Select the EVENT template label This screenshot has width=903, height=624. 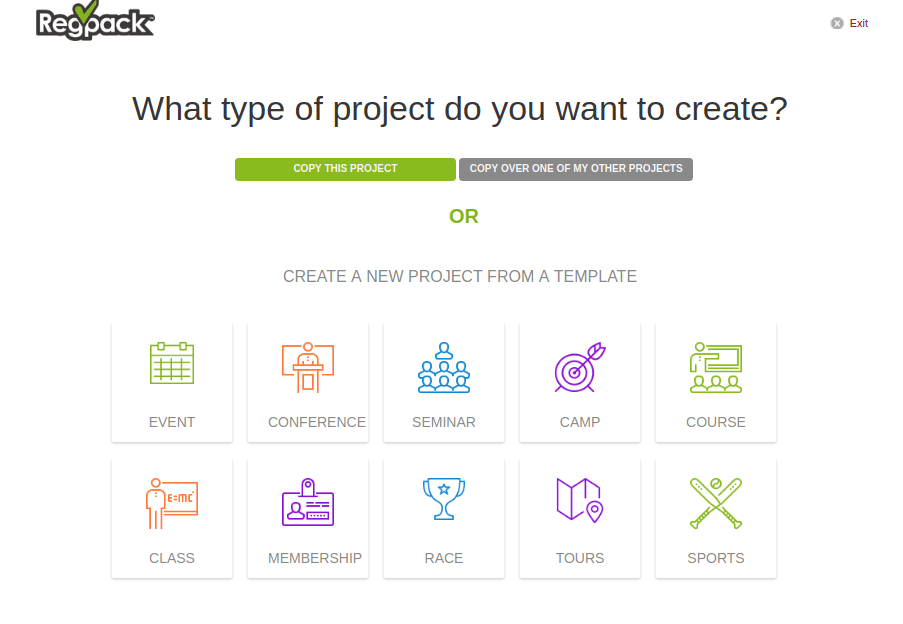pyautogui.click(x=172, y=422)
